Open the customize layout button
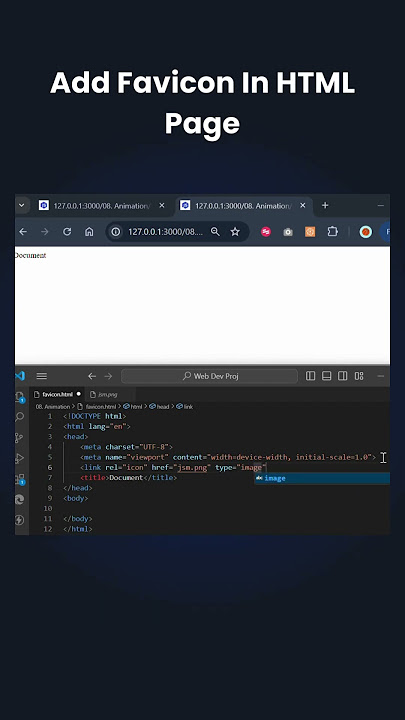This screenshot has height=720, width=405. tap(359, 376)
